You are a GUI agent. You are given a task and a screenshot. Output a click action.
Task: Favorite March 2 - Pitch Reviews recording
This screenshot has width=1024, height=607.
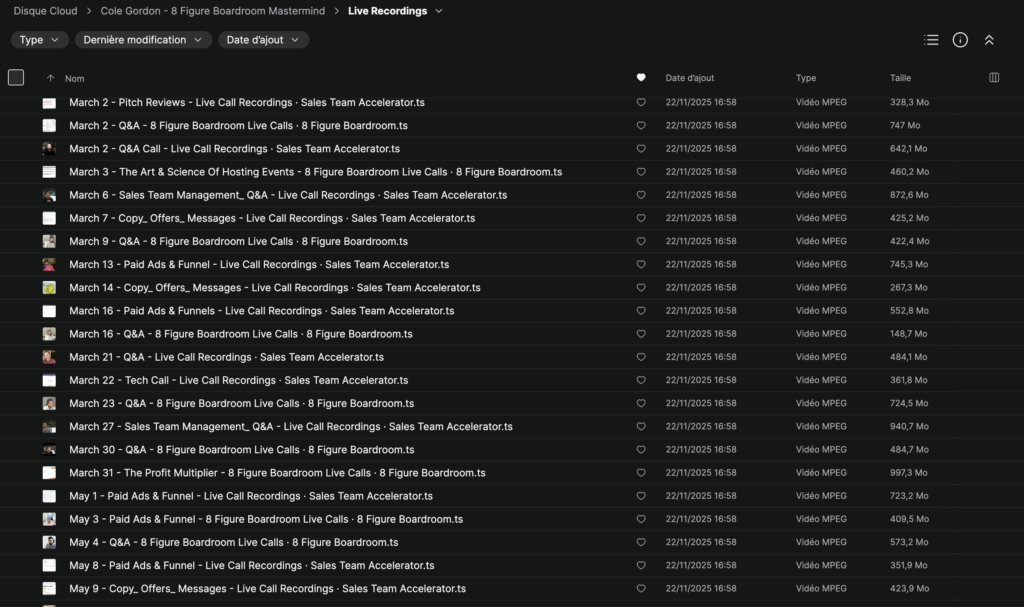pyautogui.click(x=641, y=103)
